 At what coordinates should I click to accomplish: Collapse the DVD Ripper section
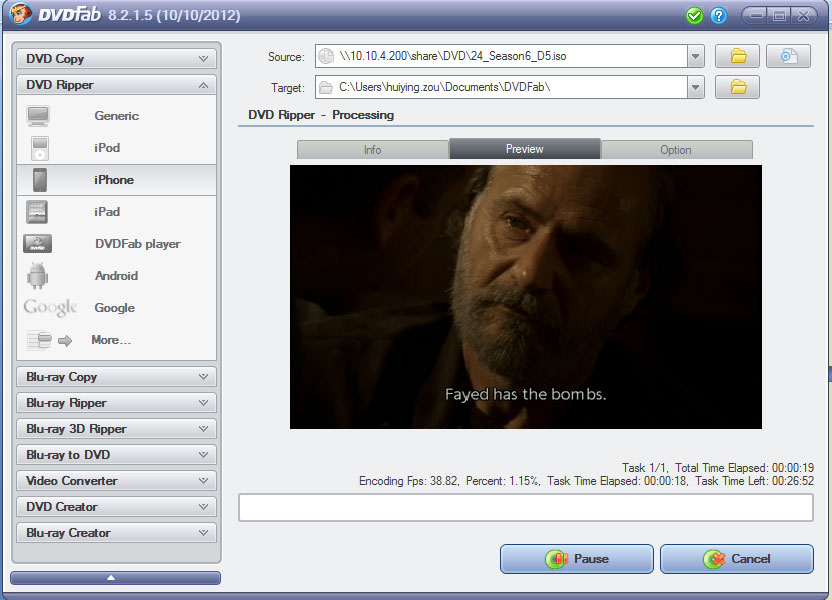point(116,85)
